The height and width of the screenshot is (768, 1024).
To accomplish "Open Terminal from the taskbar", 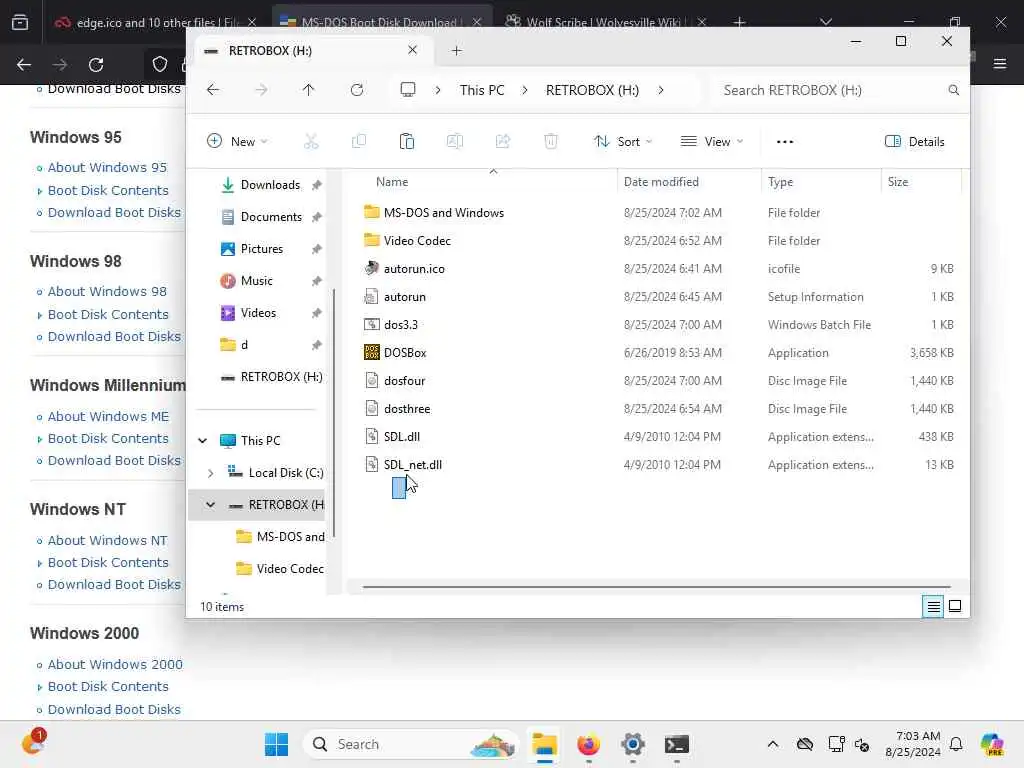I will pyautogui.click(x=677, y=744).
